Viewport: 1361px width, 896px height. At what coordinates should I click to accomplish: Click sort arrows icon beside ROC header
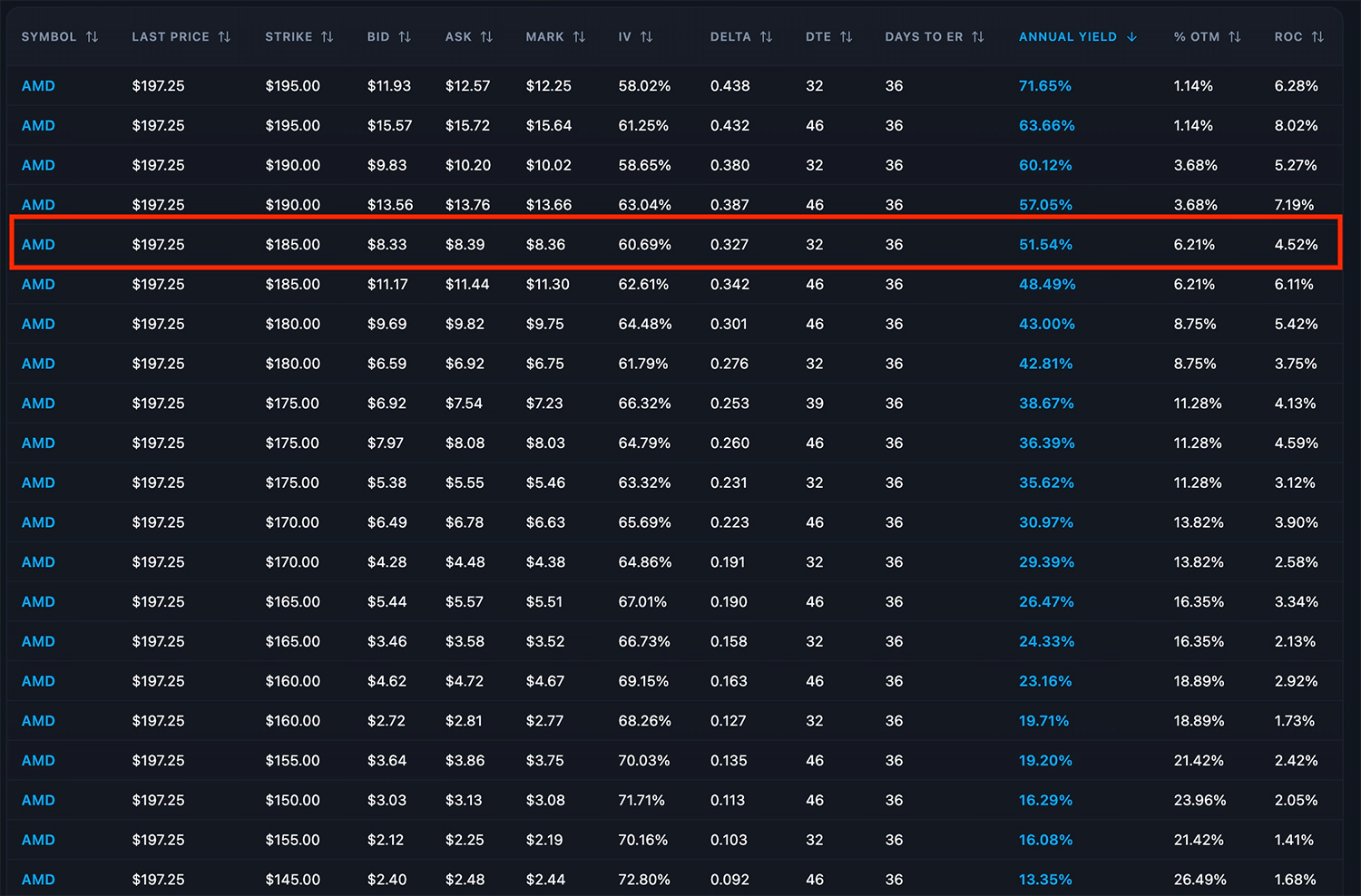(1317, 37)
